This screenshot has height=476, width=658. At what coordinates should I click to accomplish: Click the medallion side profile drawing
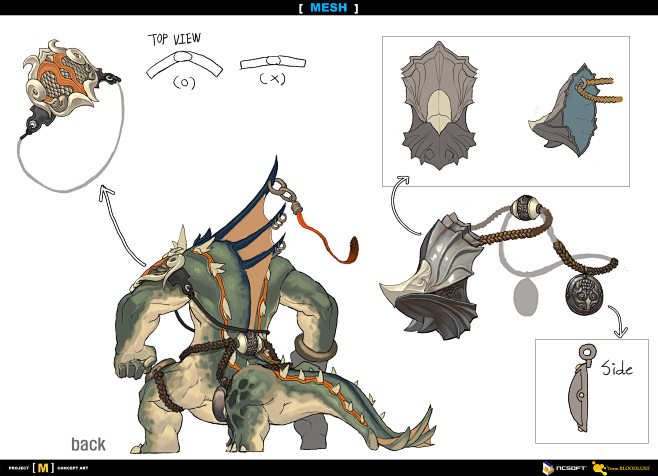coord(581,388)
